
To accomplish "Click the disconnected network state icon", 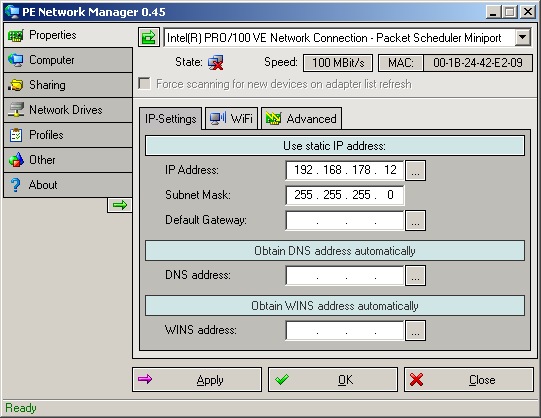I will click(x=215, y=62).
